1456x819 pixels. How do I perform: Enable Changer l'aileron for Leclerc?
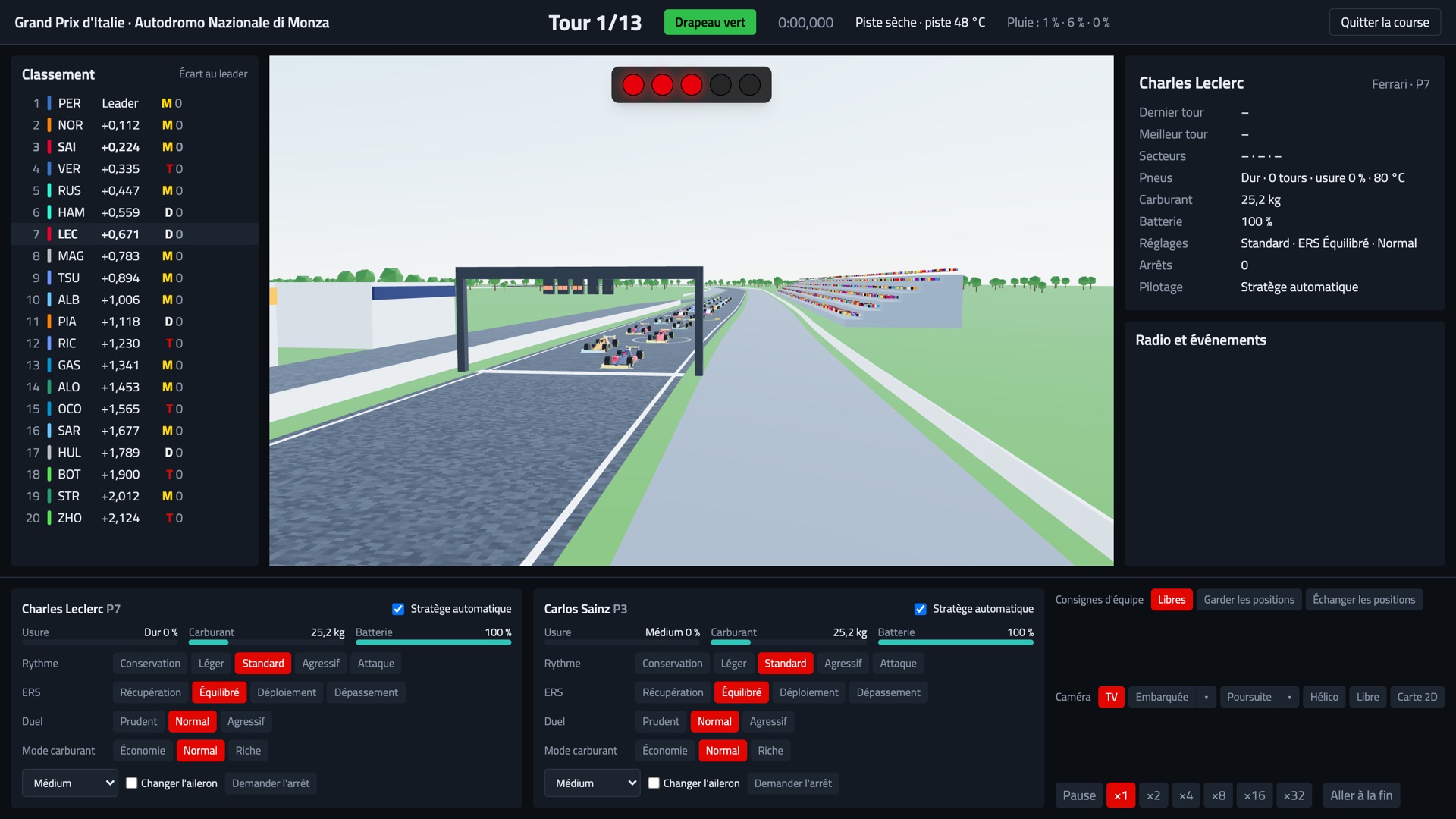coord(132,783)
